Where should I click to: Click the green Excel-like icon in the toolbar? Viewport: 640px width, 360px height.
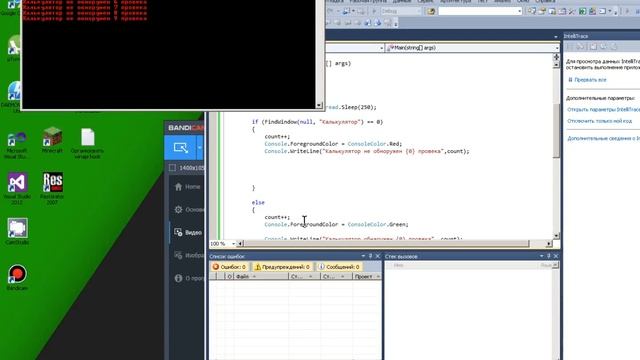point(582,11)
